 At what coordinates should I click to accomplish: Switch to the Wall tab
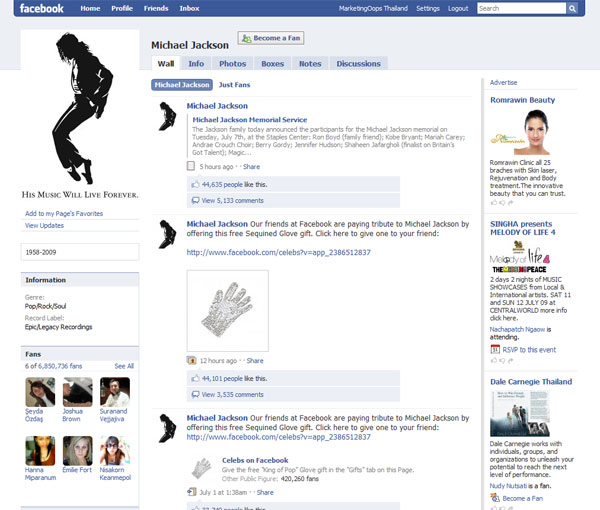point(166,64)
